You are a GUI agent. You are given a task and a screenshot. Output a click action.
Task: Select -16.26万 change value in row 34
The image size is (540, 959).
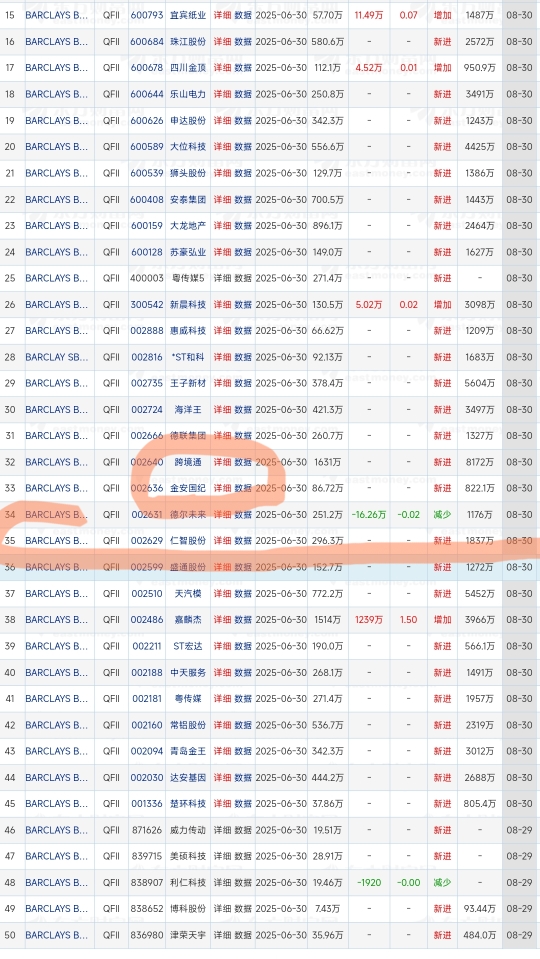click(x=369, y=515)
